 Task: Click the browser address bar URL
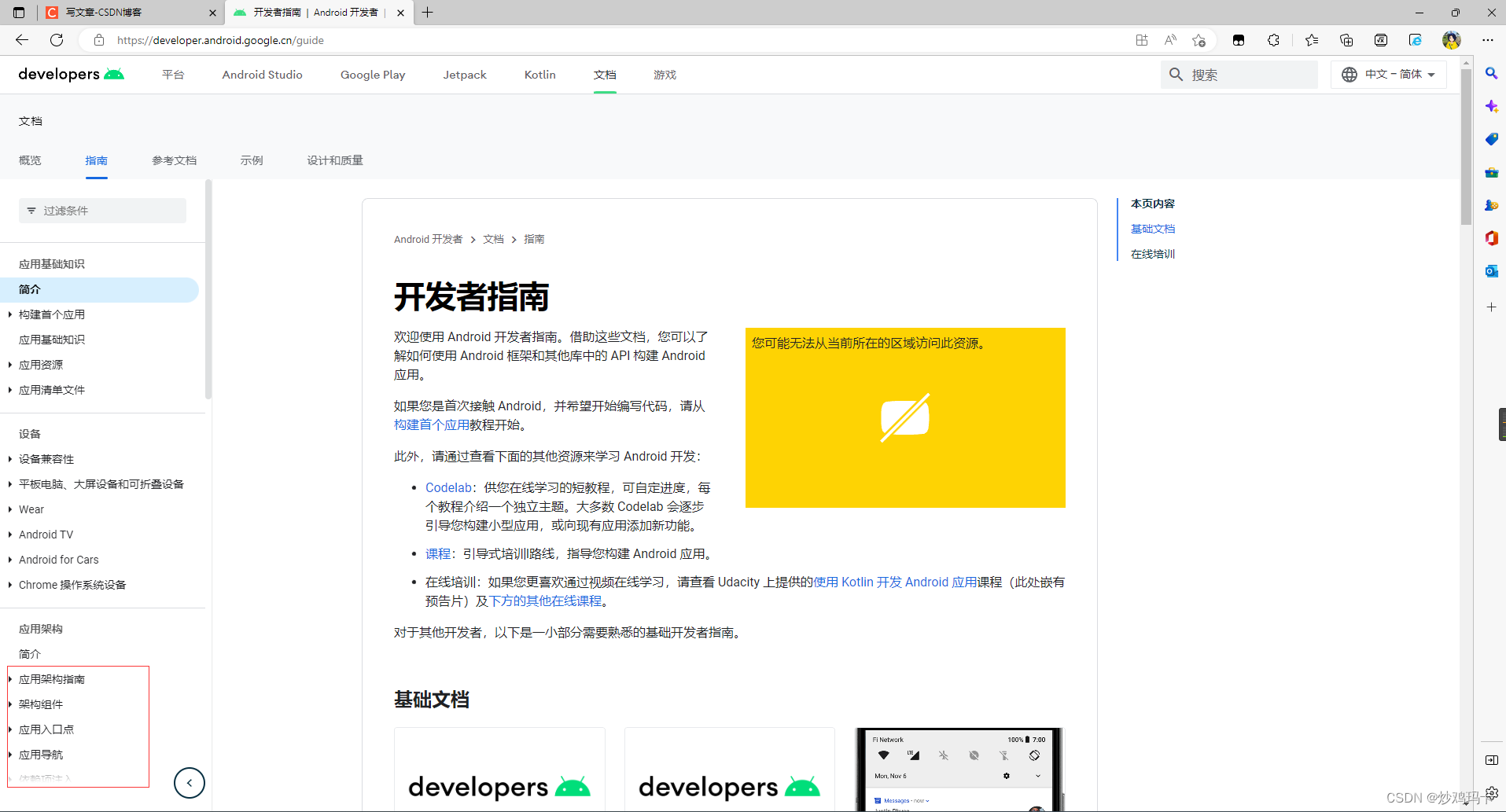click(x=220, y=40)
